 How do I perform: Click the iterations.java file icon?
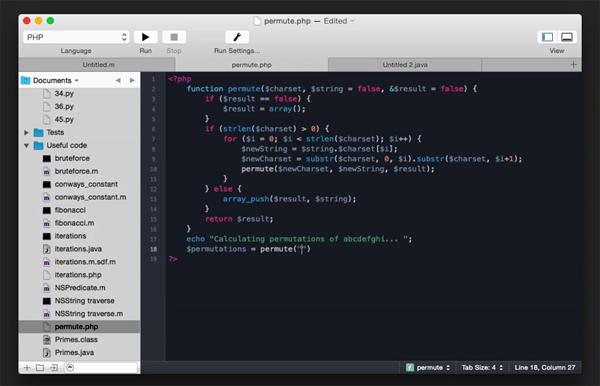(46, 249)
